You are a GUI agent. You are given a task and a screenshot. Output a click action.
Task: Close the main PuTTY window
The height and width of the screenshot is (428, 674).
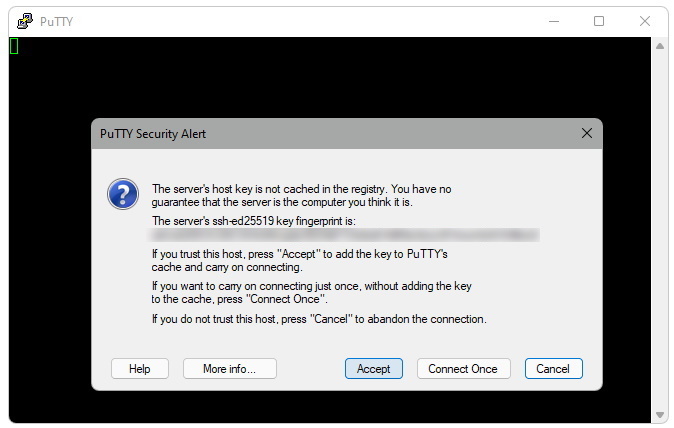tap(645, 21)
